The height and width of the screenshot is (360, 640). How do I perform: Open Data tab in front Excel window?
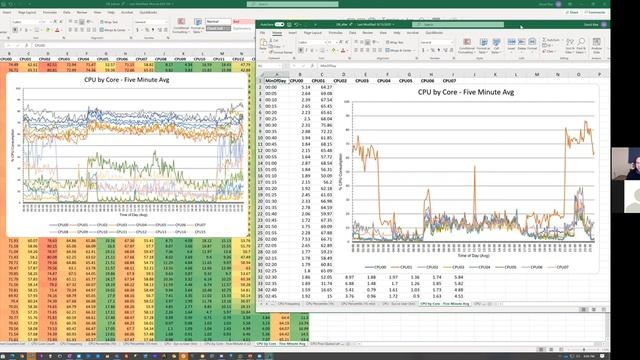coord(352,33)
